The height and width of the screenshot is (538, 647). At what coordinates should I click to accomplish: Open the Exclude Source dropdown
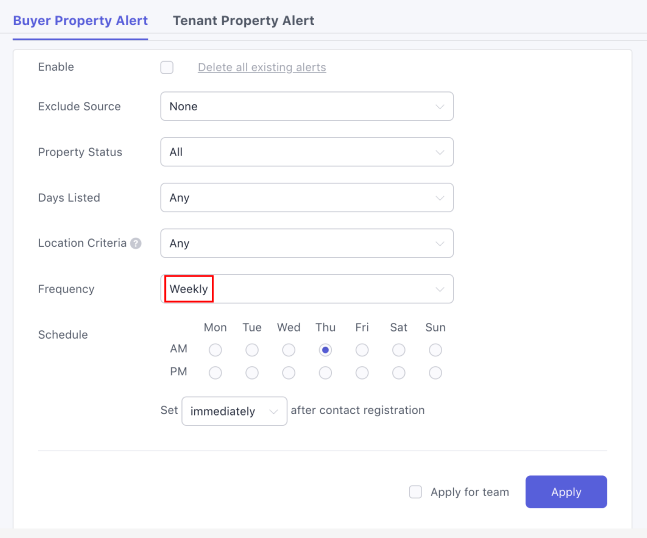pos(306,106)
